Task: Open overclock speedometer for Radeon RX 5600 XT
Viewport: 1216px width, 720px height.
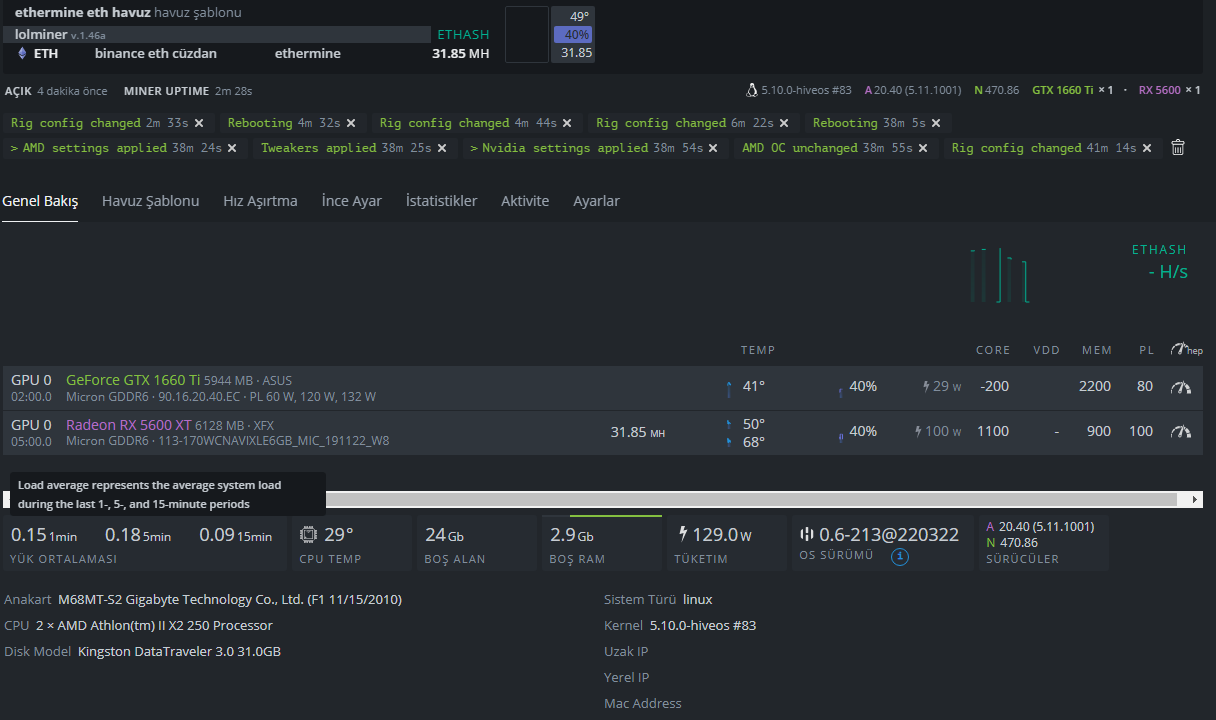Action: point(1181,432)
